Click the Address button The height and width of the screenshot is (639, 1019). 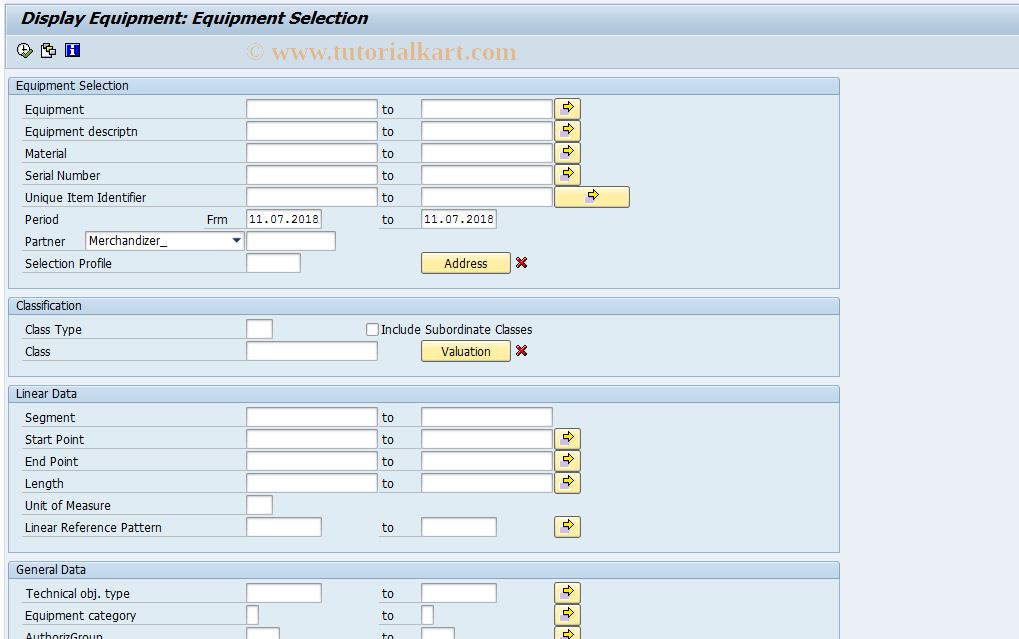coord(465,263)
